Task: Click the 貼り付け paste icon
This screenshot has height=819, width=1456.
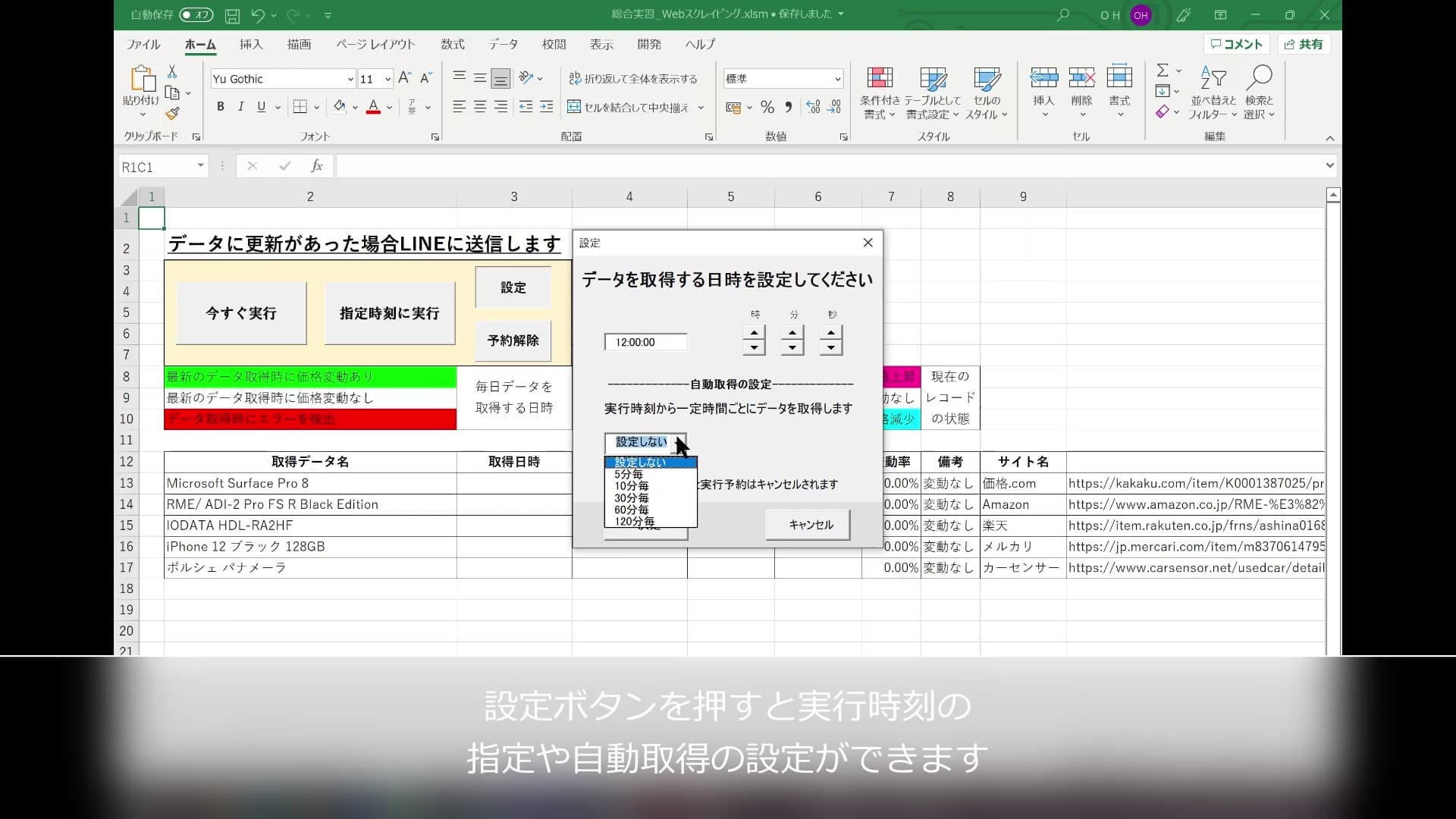Action: tap(142, 79)
